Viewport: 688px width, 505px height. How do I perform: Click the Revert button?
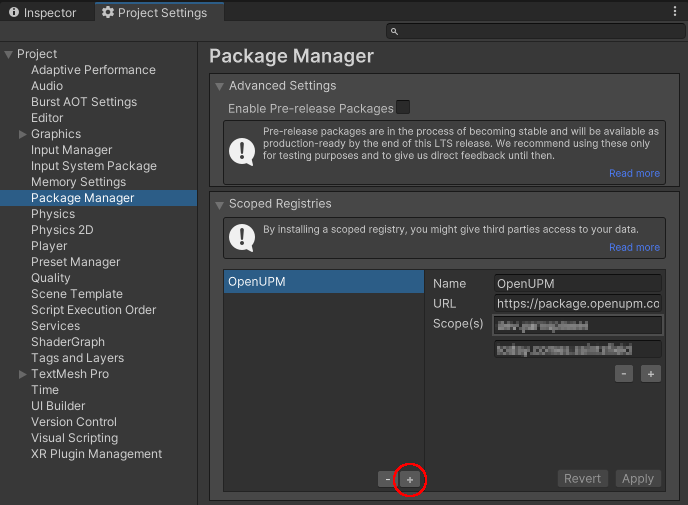(582, 479)
